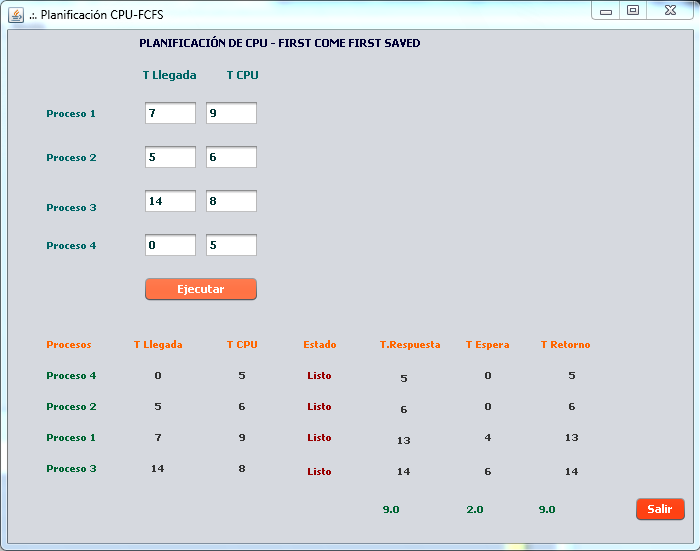This screenshot has width=700, height=551.
Task: Close the Planificación CPU-FCFS window
Action: pyautogui.click(x=670, y=11)
